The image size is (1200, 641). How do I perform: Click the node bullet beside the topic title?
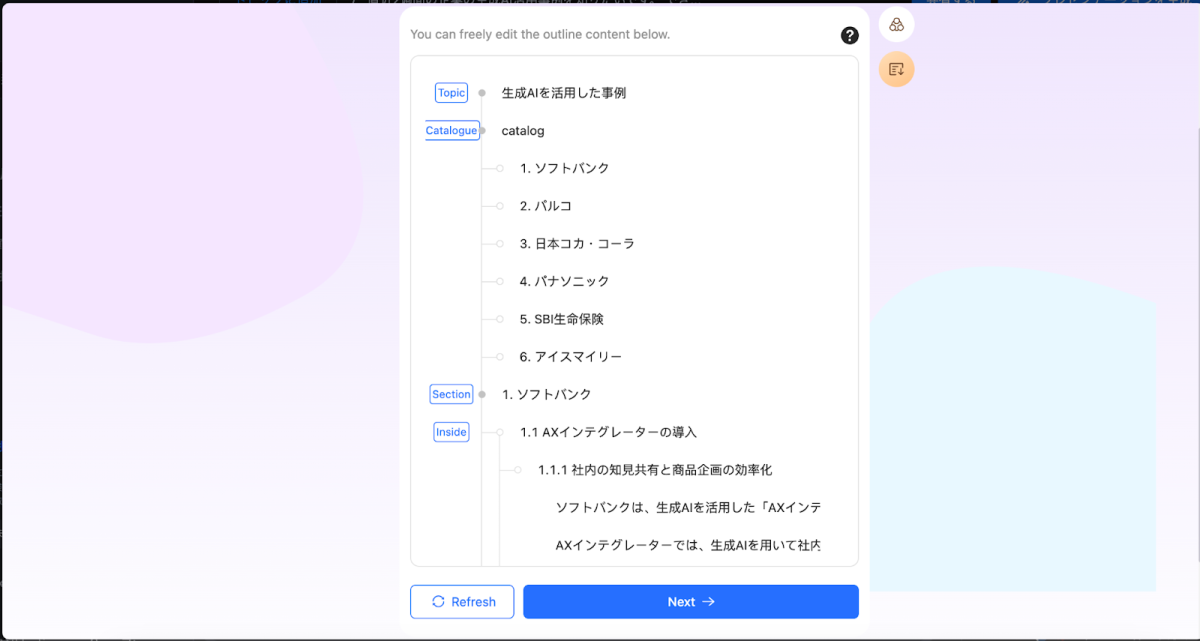point(482,93)
